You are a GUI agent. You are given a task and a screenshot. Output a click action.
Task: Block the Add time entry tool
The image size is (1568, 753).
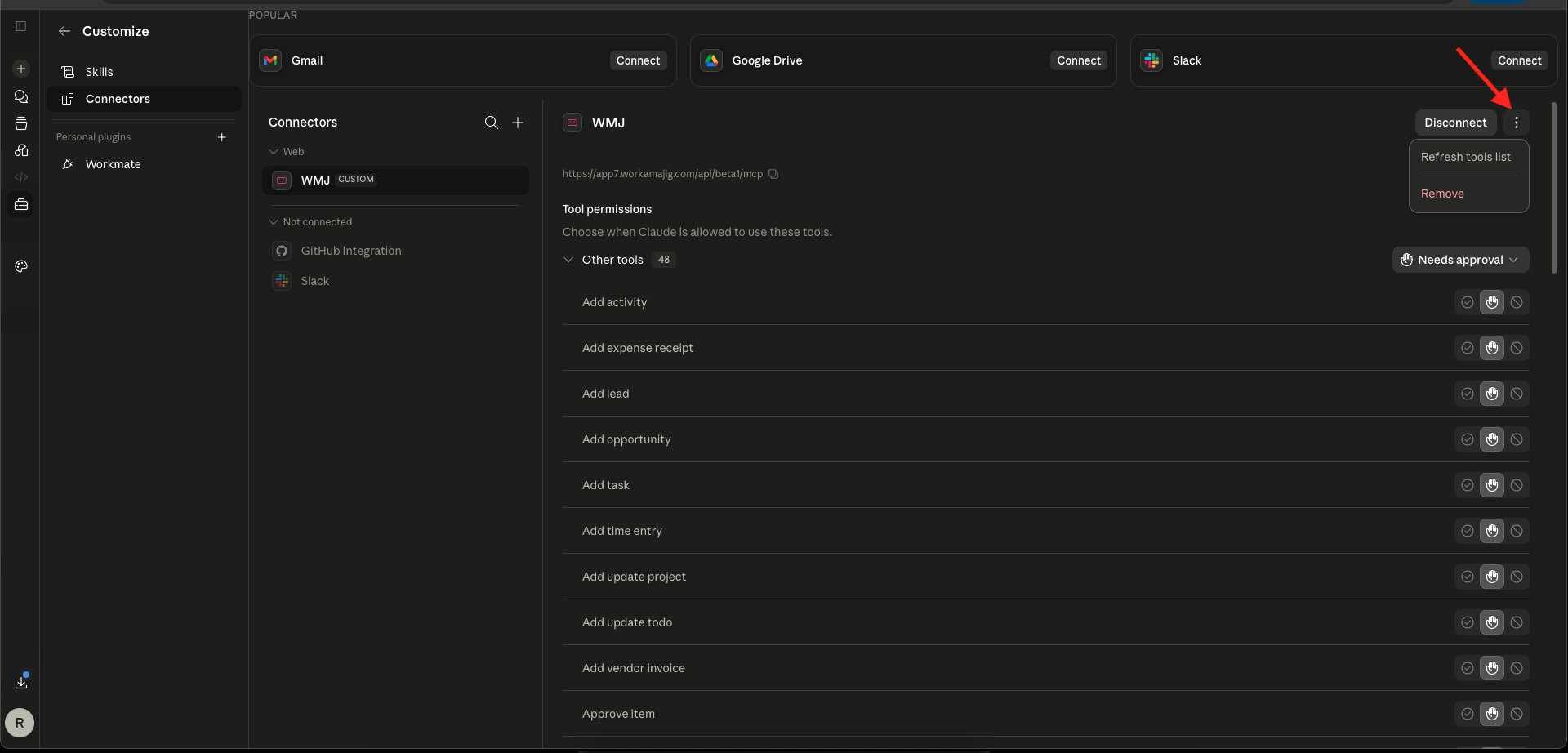point(1517,531)
